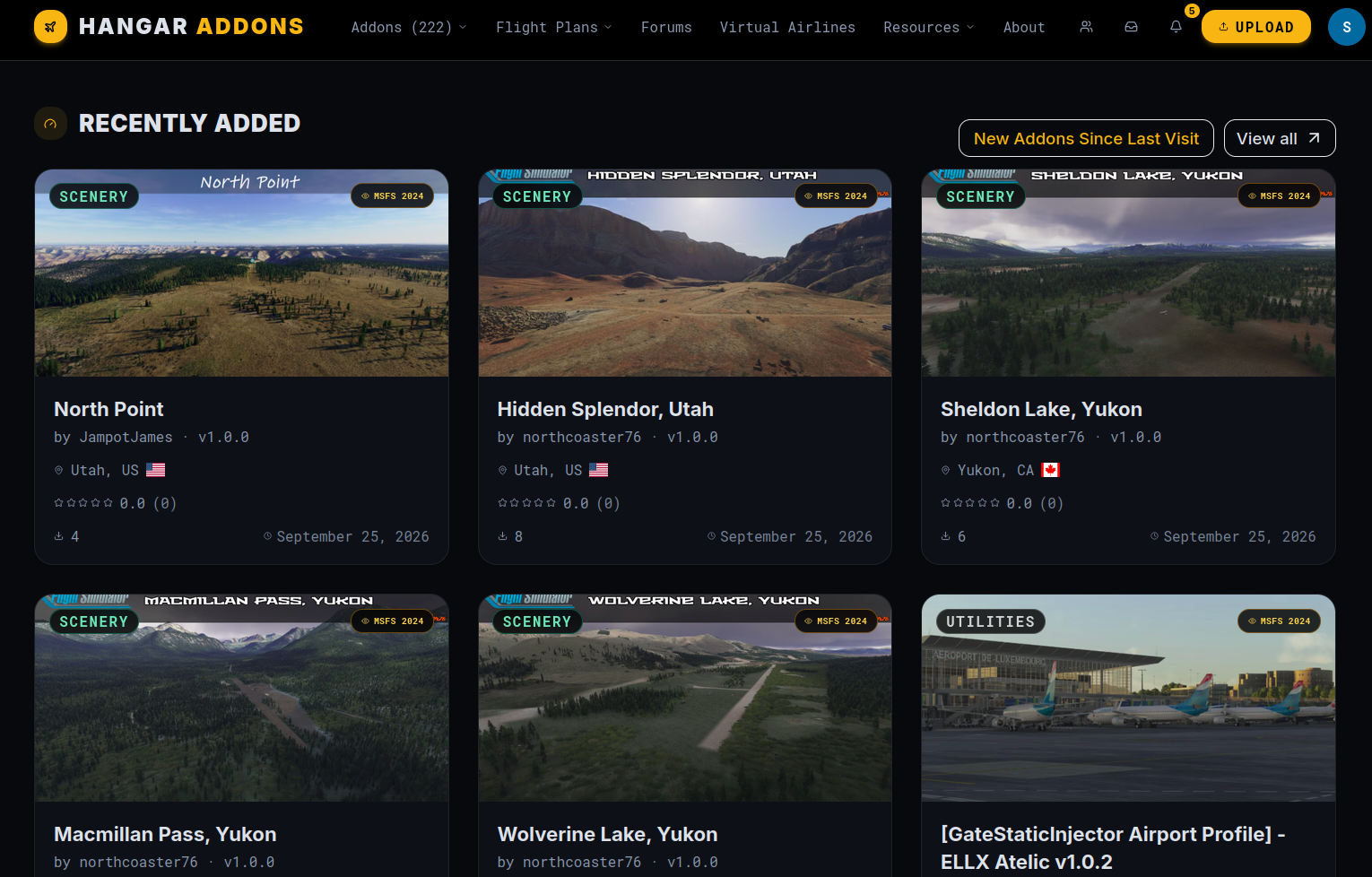Viewport: 1372px width, 877px height.
Task: Click the Scenery tag on Sheldon Lake card
Action: (x=980, y=196)
